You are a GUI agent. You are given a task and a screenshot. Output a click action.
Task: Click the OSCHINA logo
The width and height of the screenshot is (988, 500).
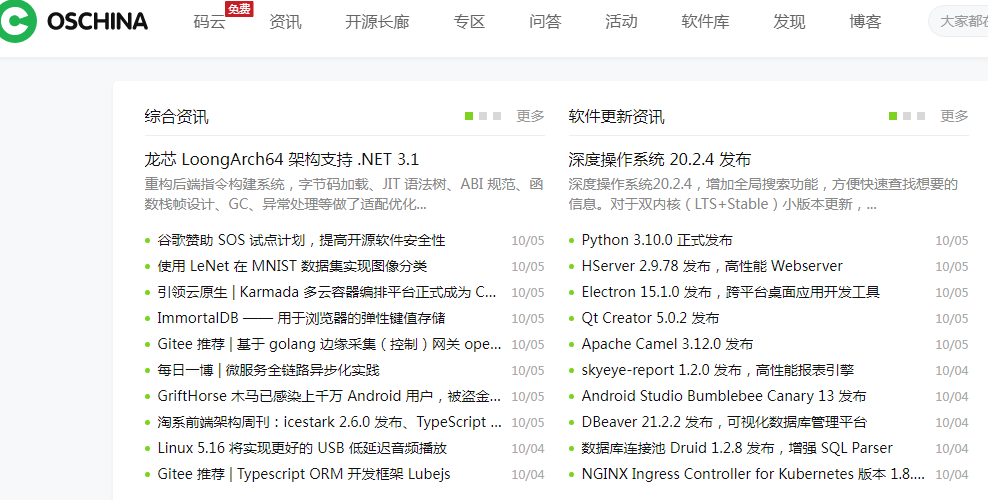[74, 22]
